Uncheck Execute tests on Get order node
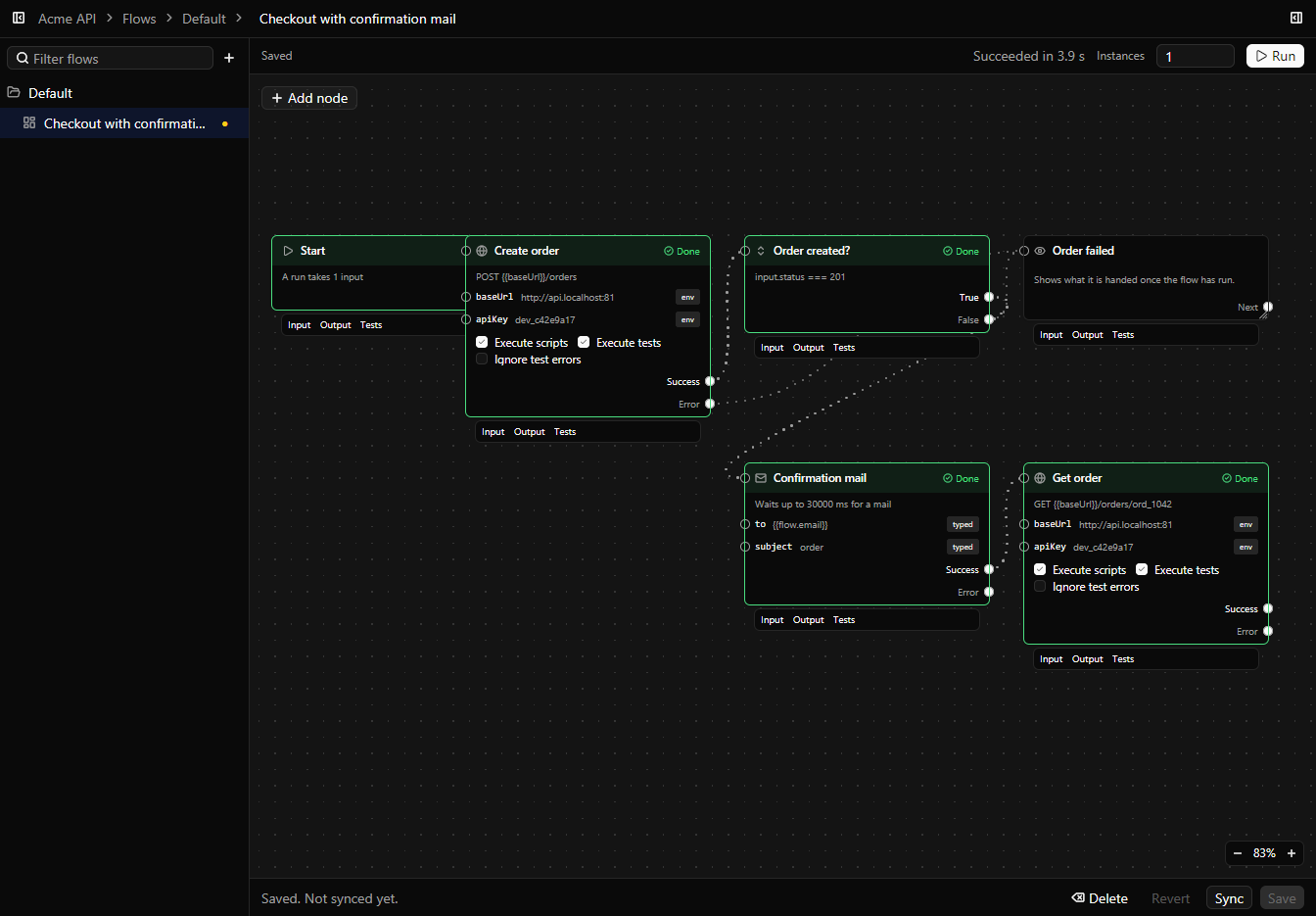 [1142, 569]
